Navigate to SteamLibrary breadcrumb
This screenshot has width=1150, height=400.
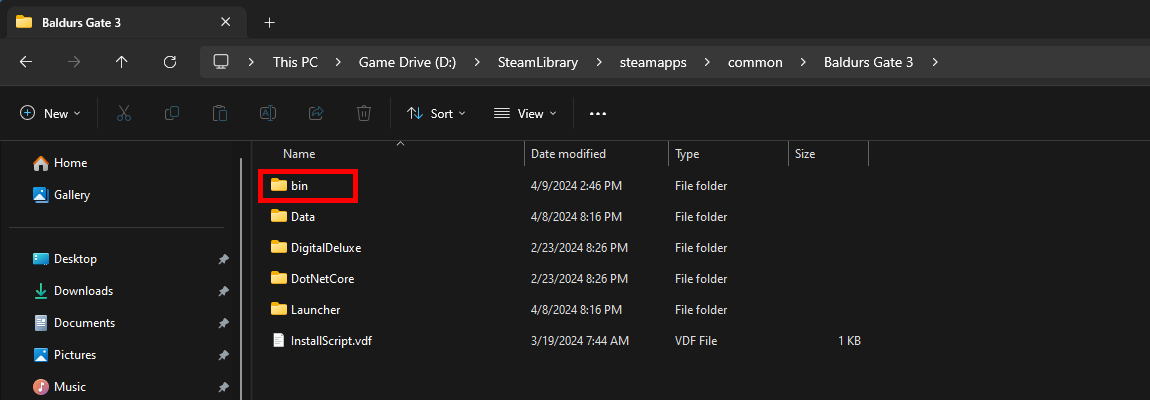(x=538, y=62)
